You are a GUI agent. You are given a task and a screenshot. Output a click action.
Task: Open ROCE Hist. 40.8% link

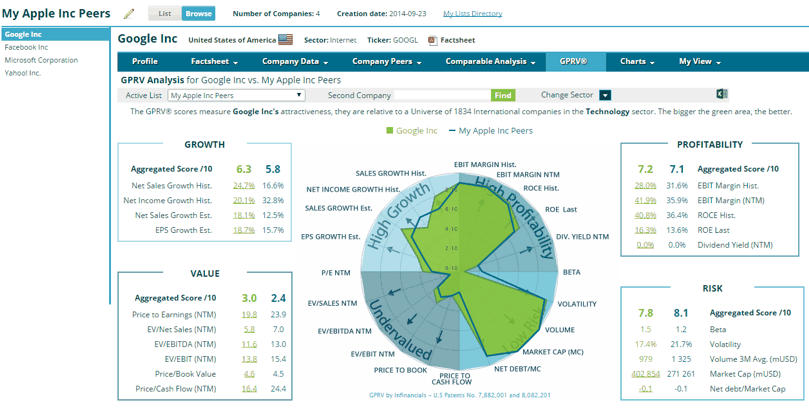pyautogui.click(x=646, y=216)
